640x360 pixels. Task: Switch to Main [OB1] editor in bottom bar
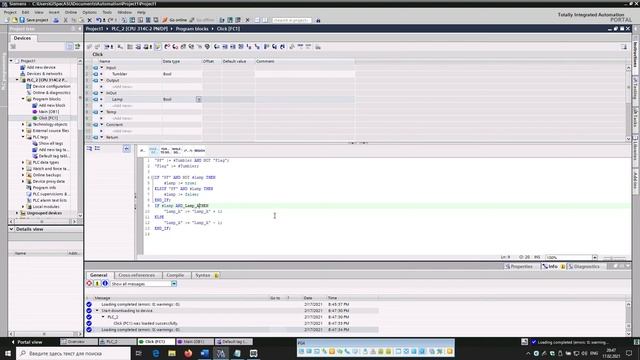(x=194, y=342)
